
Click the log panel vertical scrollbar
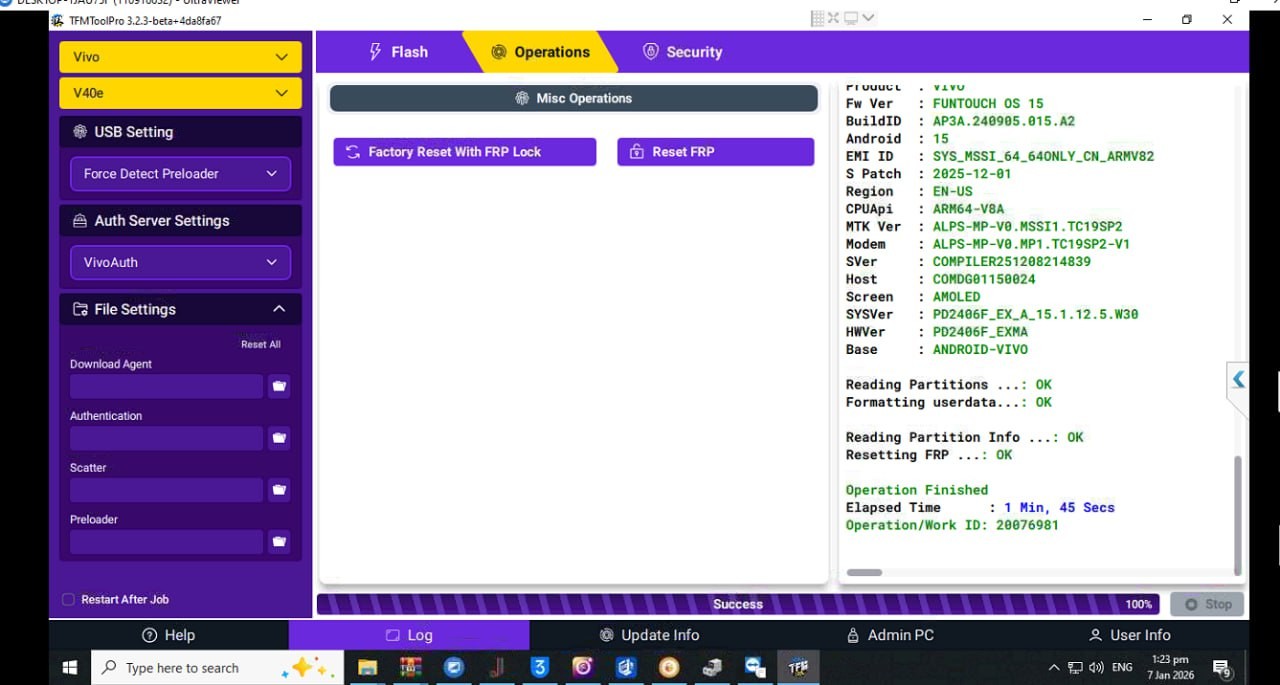point(1238,515)
